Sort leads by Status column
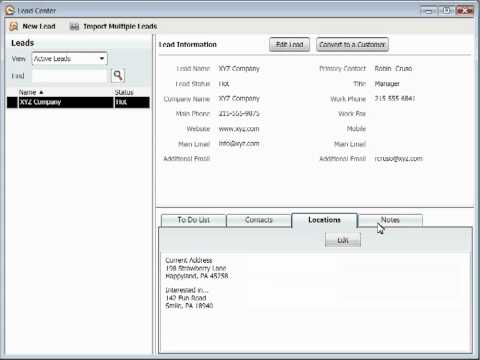 [x=124, y=92]
